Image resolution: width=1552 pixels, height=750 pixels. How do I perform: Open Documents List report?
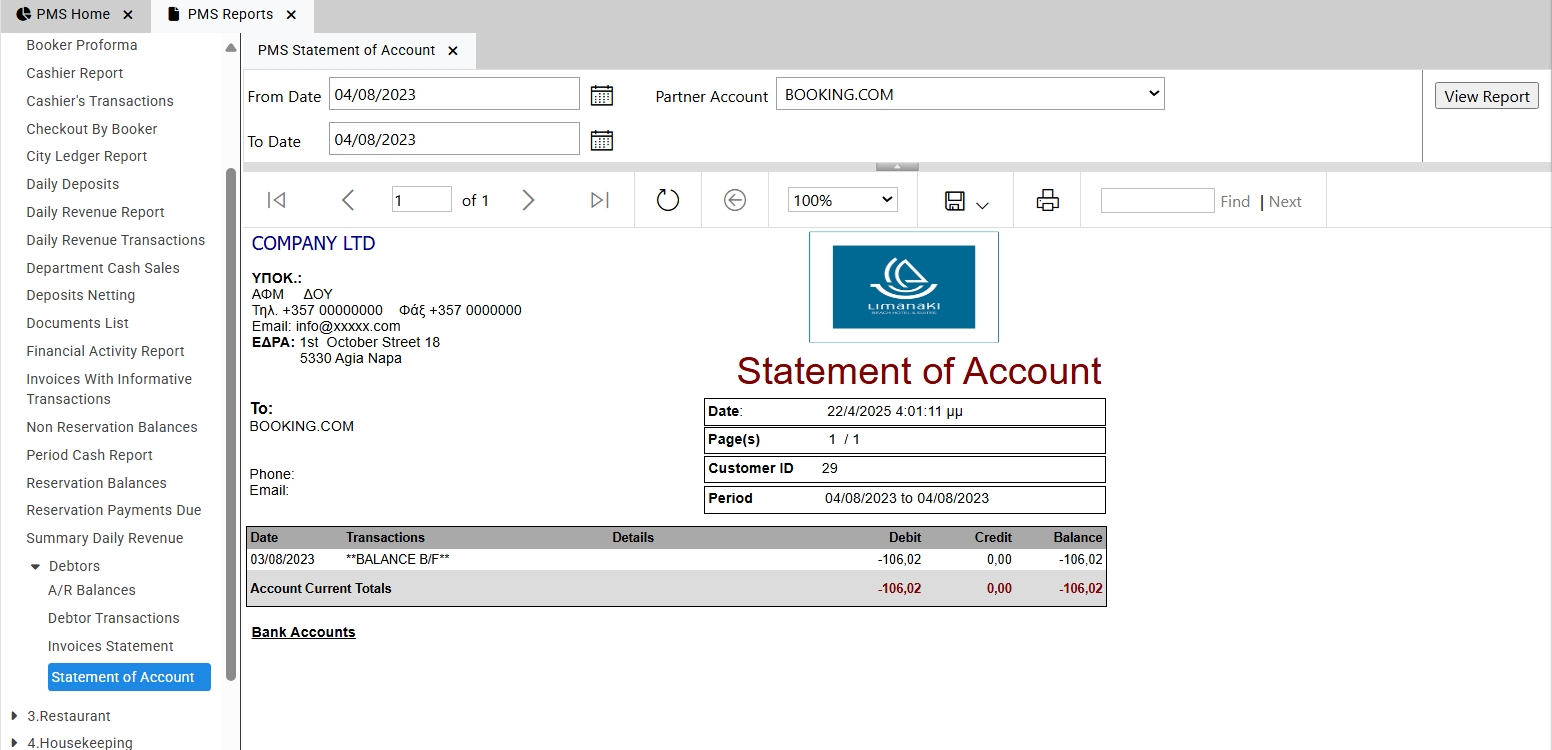point(78,323)
